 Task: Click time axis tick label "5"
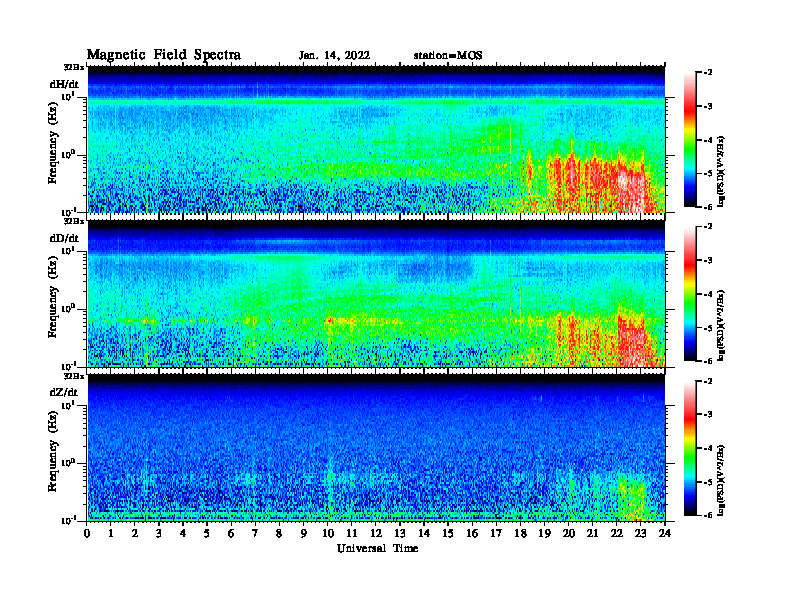coord(207,533)
